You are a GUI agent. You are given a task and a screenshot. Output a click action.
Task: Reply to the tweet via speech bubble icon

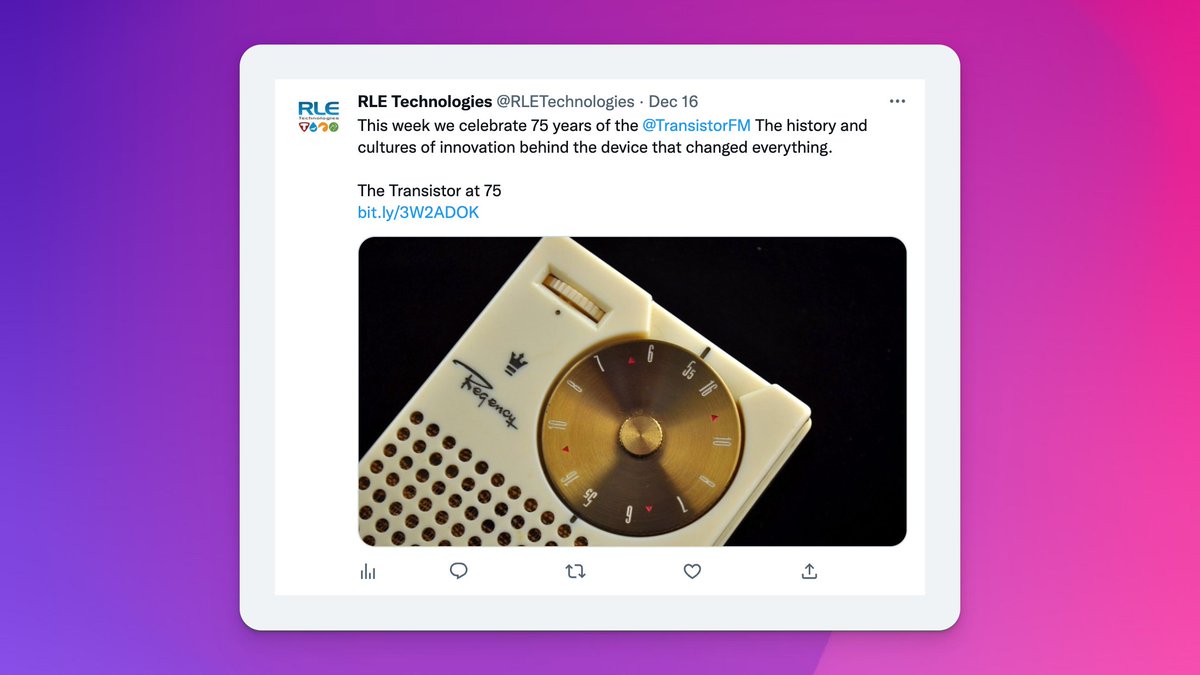(x=459, y=571)
